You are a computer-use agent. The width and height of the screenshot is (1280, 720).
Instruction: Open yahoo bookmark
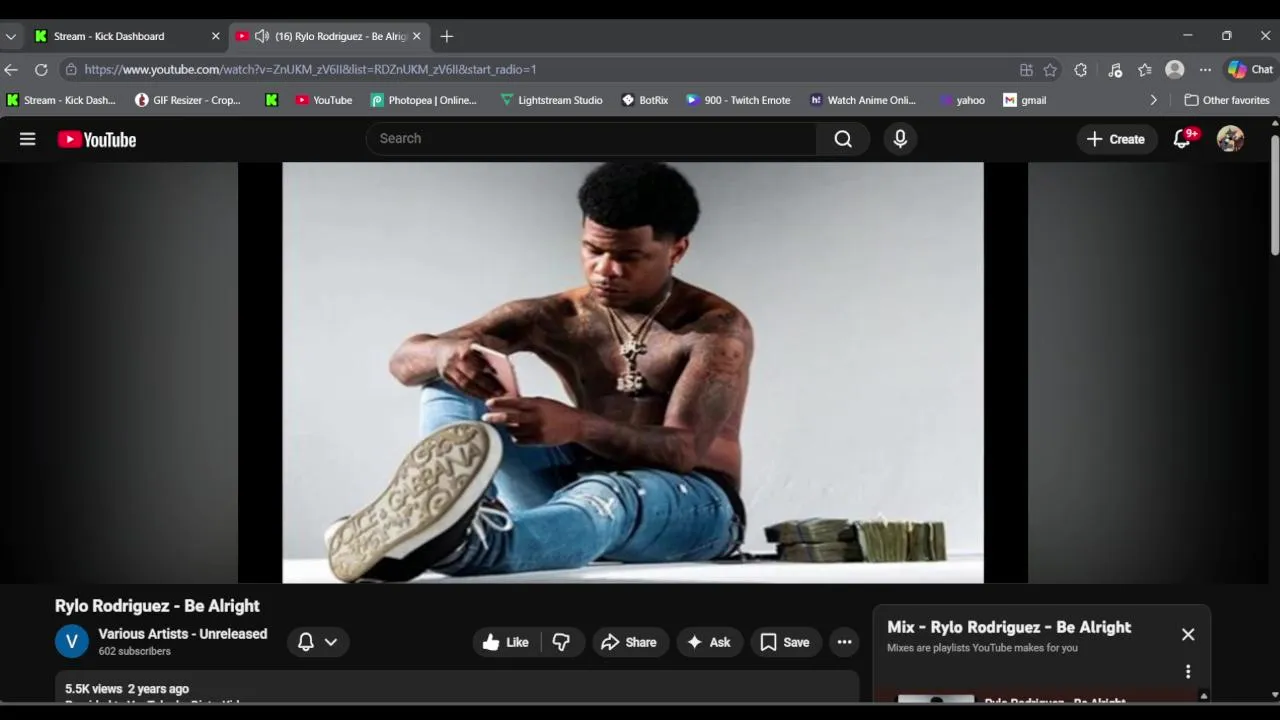coord(963,100)
